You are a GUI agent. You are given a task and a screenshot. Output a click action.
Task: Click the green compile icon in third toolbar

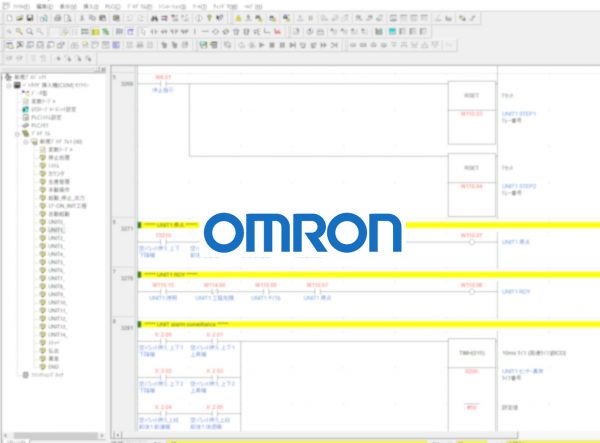pyautogui.click(x=204, y=45)
